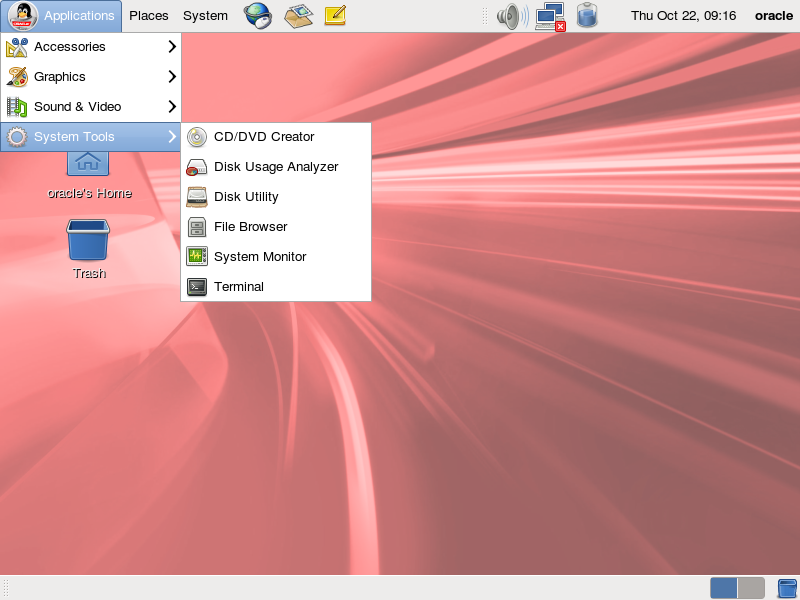The height and width of the screenshot is (600, 800).
Task: Launch the yellow note-taking icon
Action: [335, 15]
